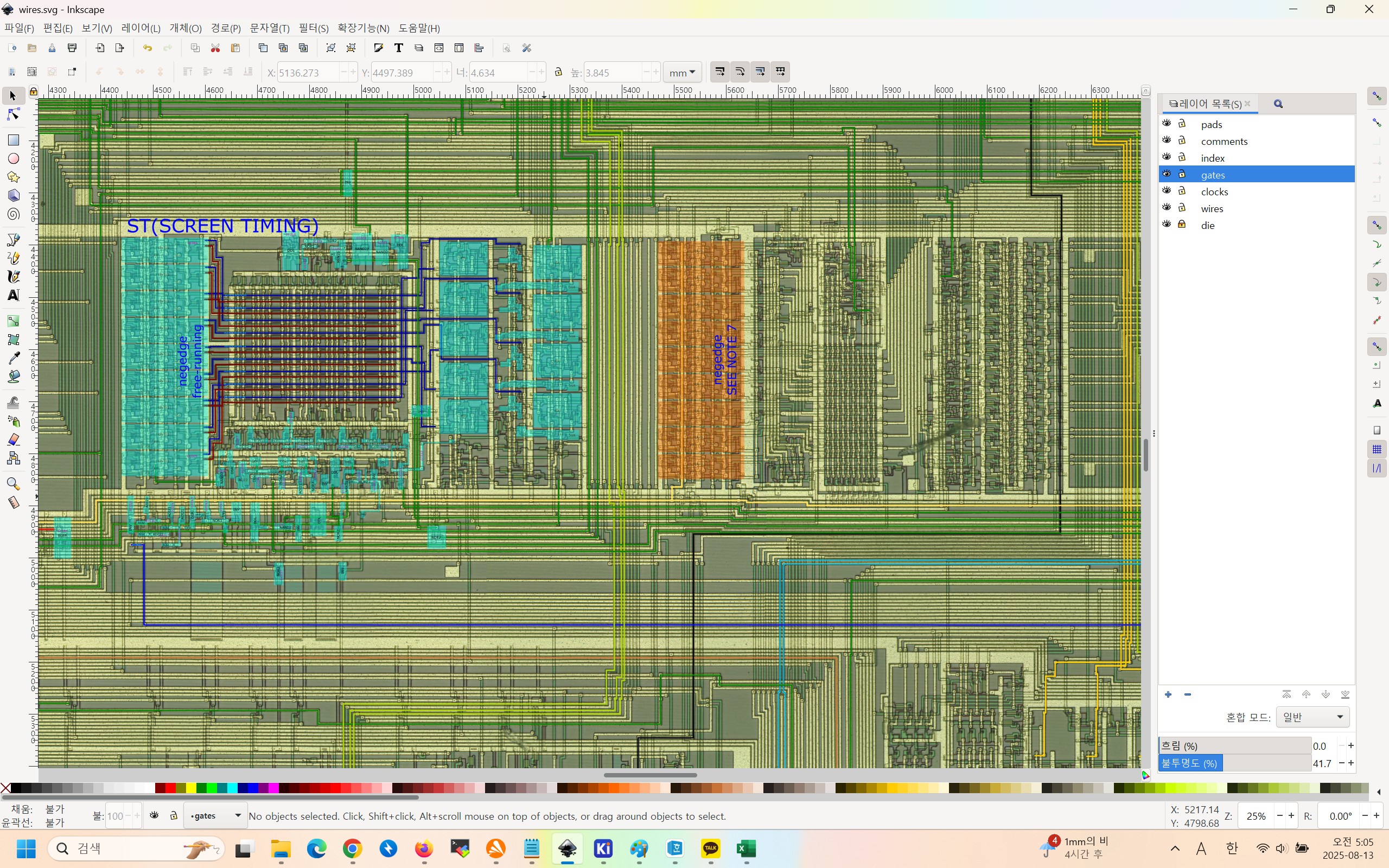This screenshot has height=868, width=1389.
Task: Click the red color swatch in palette
Action: tap(170, 788)
